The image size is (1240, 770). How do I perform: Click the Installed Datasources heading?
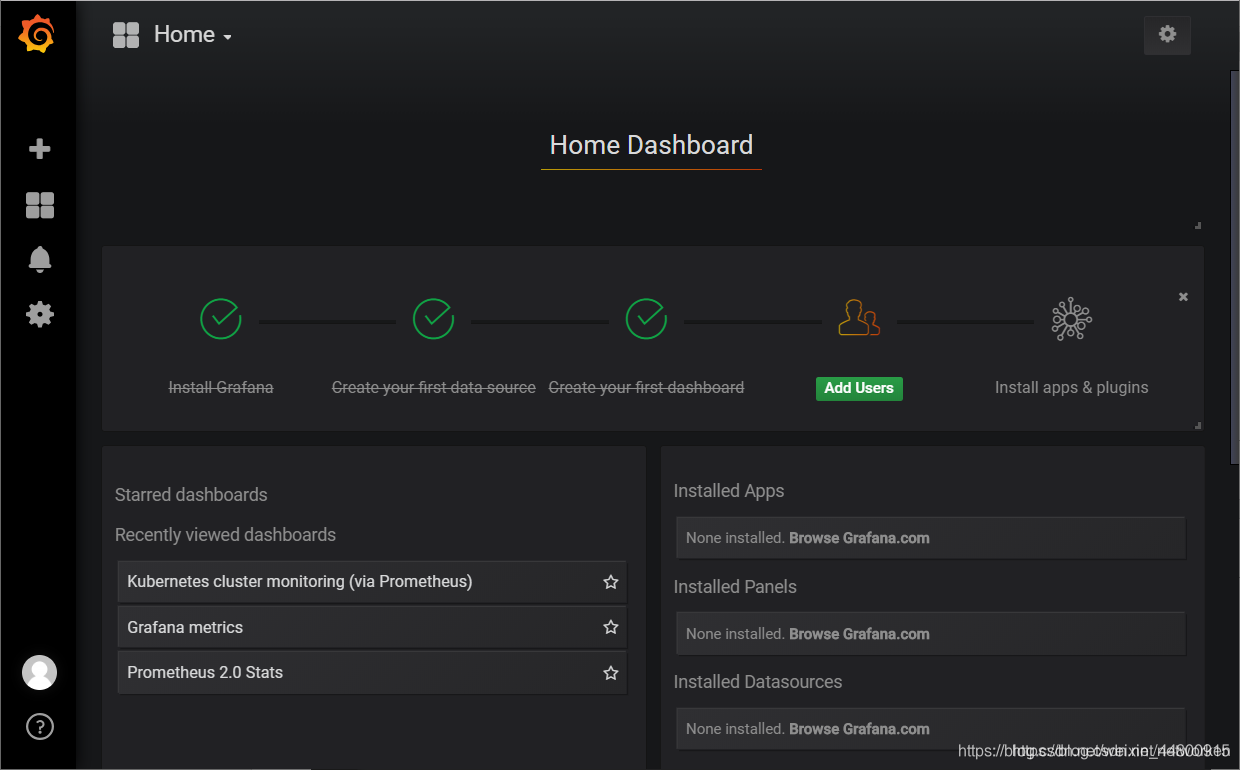click(758, 682)
